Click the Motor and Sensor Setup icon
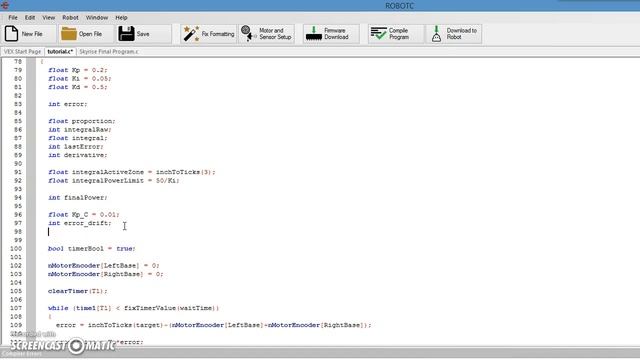This screenshot has width=640, height=360. click(249, 33)
